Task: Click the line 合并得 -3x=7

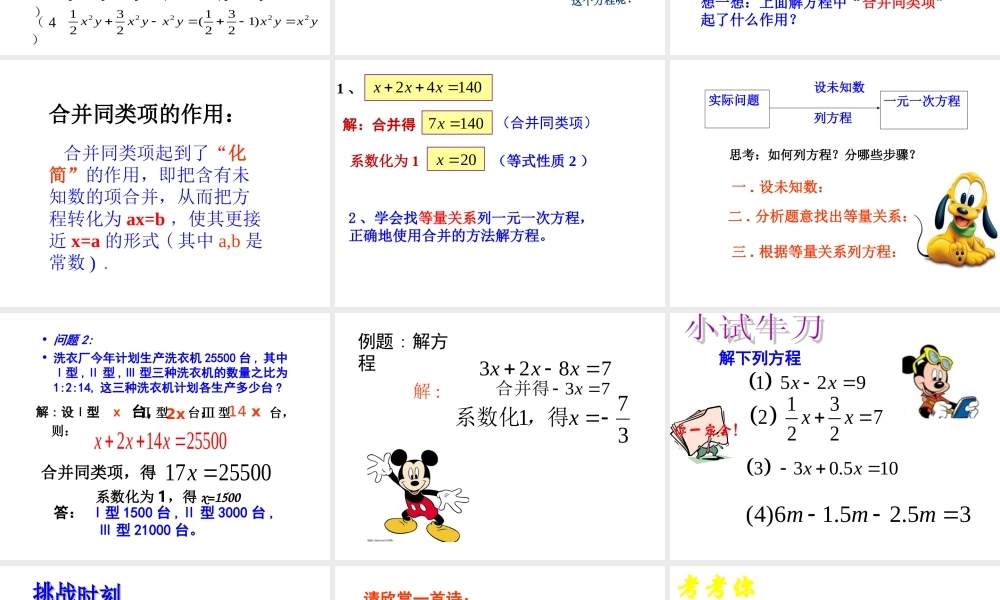Action: click(553, 388)
